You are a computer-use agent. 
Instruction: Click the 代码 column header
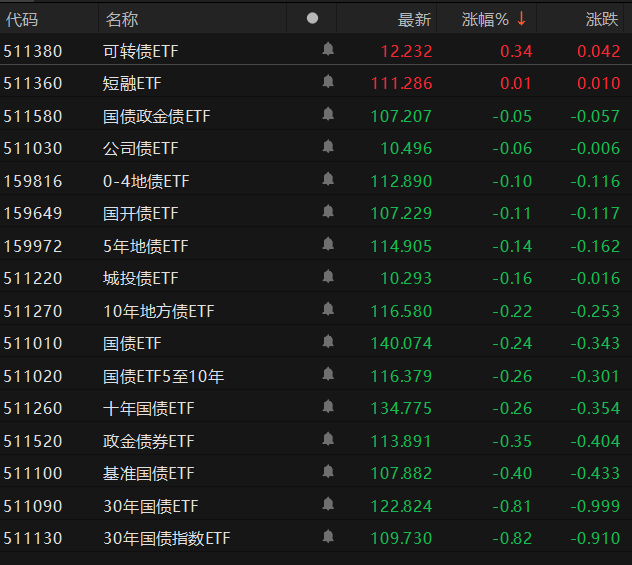(22, 19)
